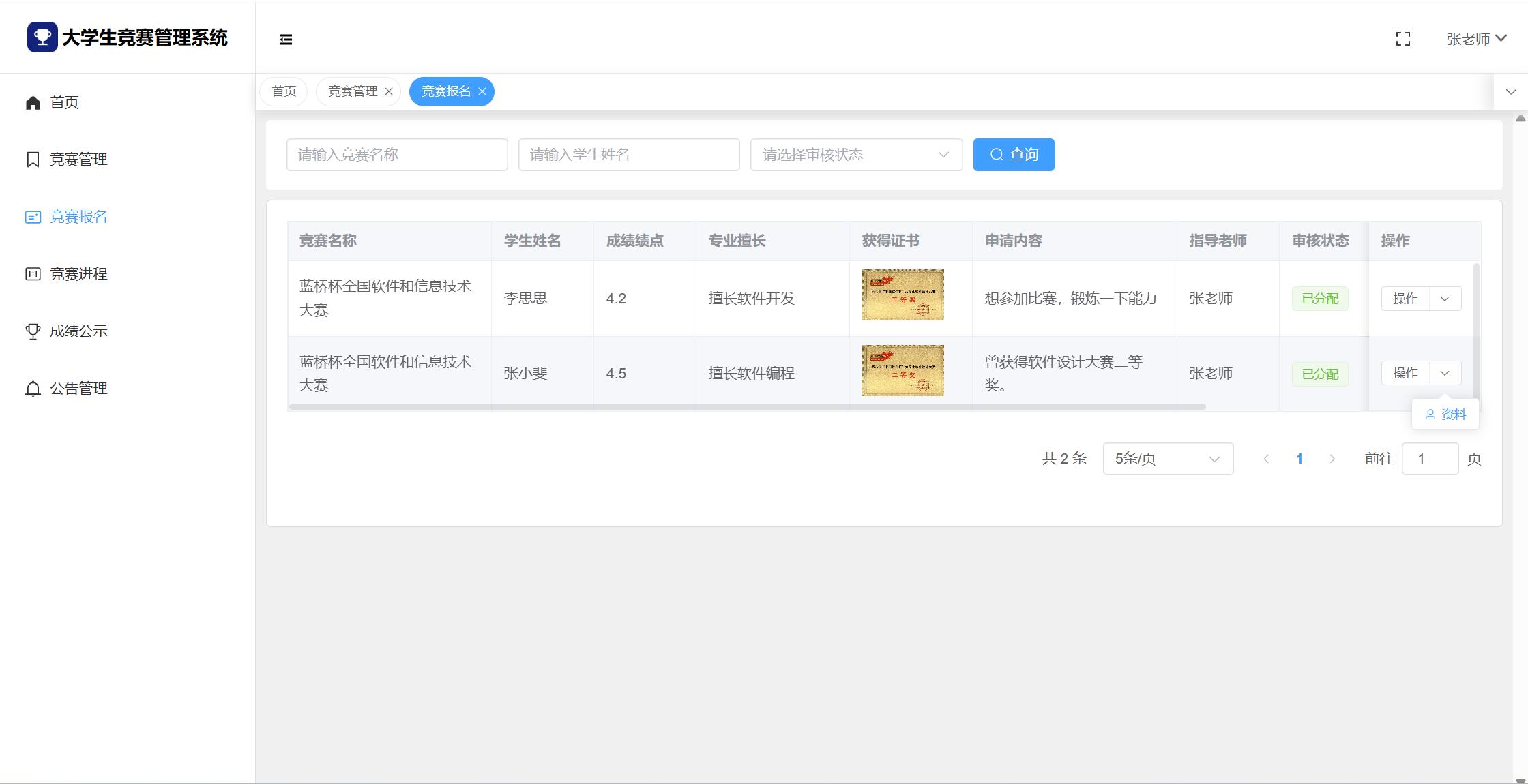Close the 竞赛管理 tab
Viewport: 1528px width, 784px height.
389,91
